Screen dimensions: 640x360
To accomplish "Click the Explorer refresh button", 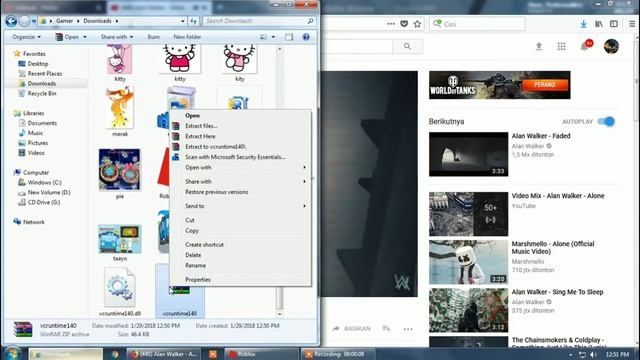I will [193, 21].
